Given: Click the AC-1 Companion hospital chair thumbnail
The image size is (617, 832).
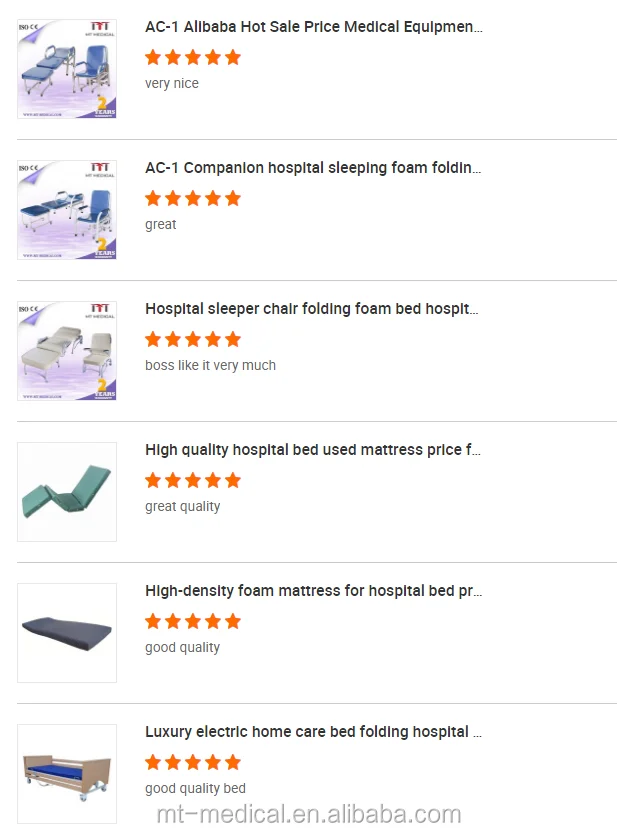Looking at the screenshot, I should (x=67, y=210).
